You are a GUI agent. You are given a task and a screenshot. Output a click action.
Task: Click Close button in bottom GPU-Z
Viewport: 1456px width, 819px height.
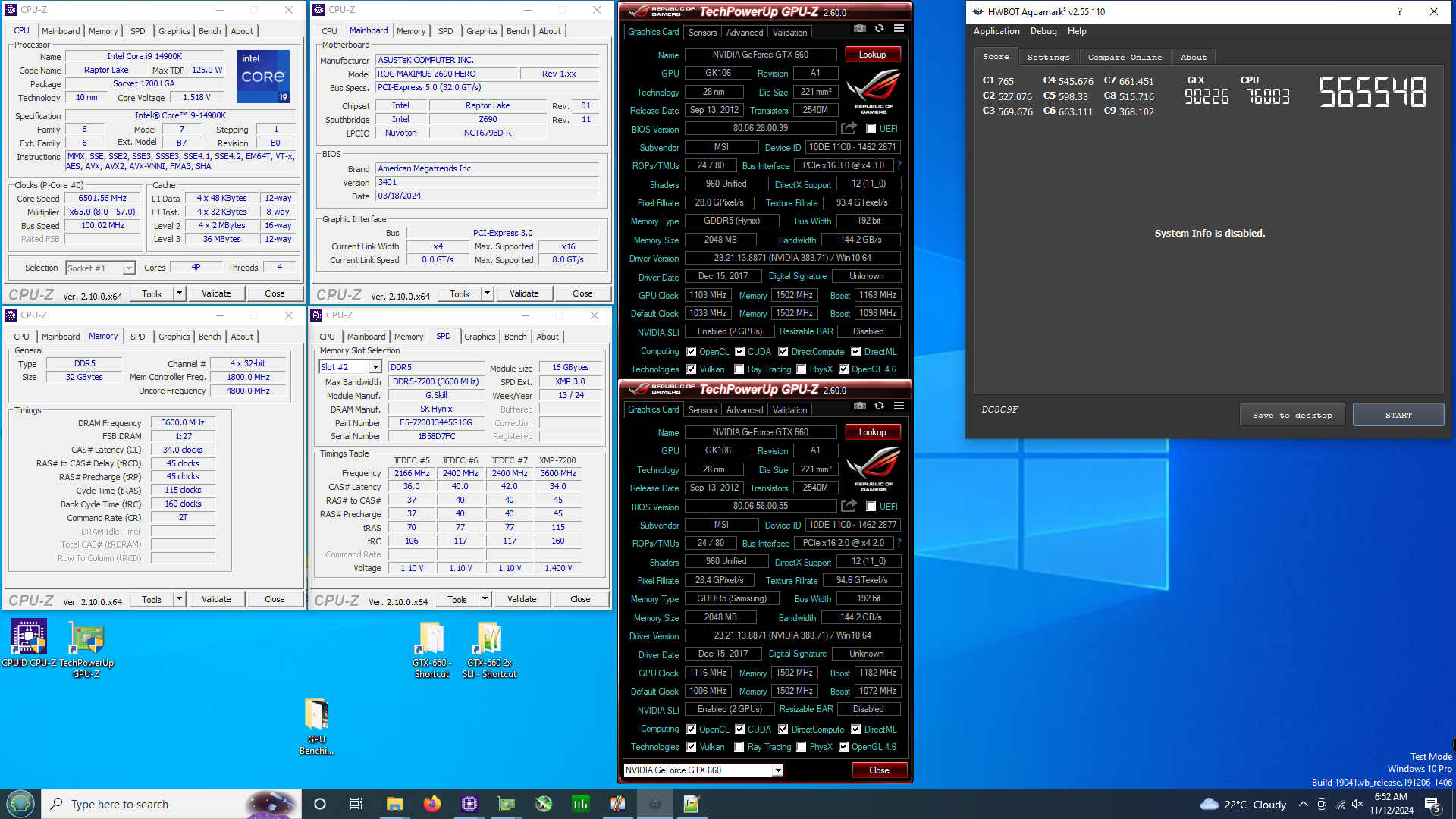pyautogui.click(x=879, y=770)
